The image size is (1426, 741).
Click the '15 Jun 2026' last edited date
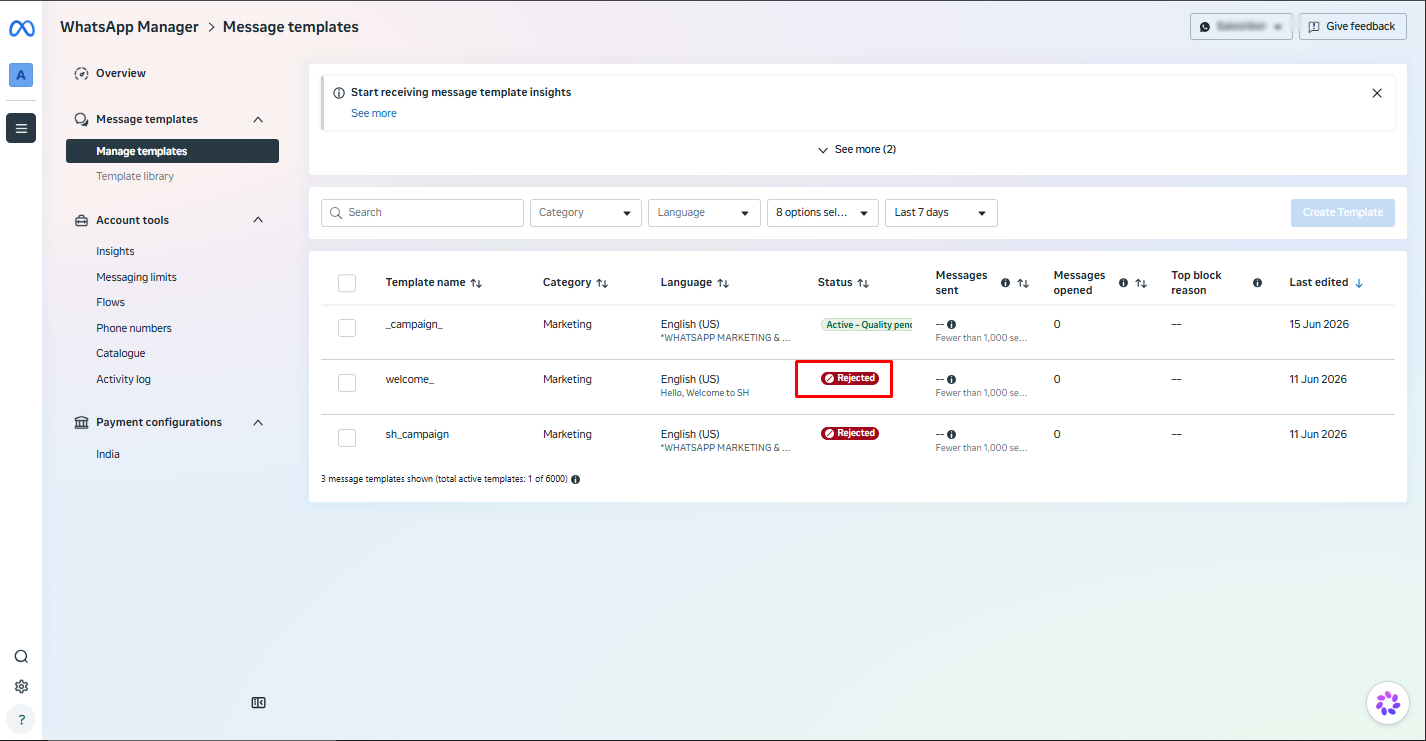click(1319, 324)
